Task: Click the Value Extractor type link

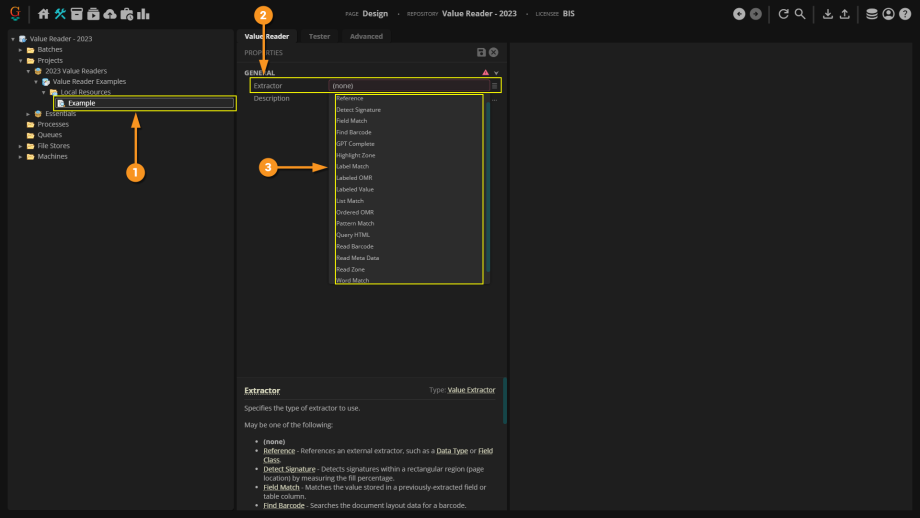Action: pos(471,390)
